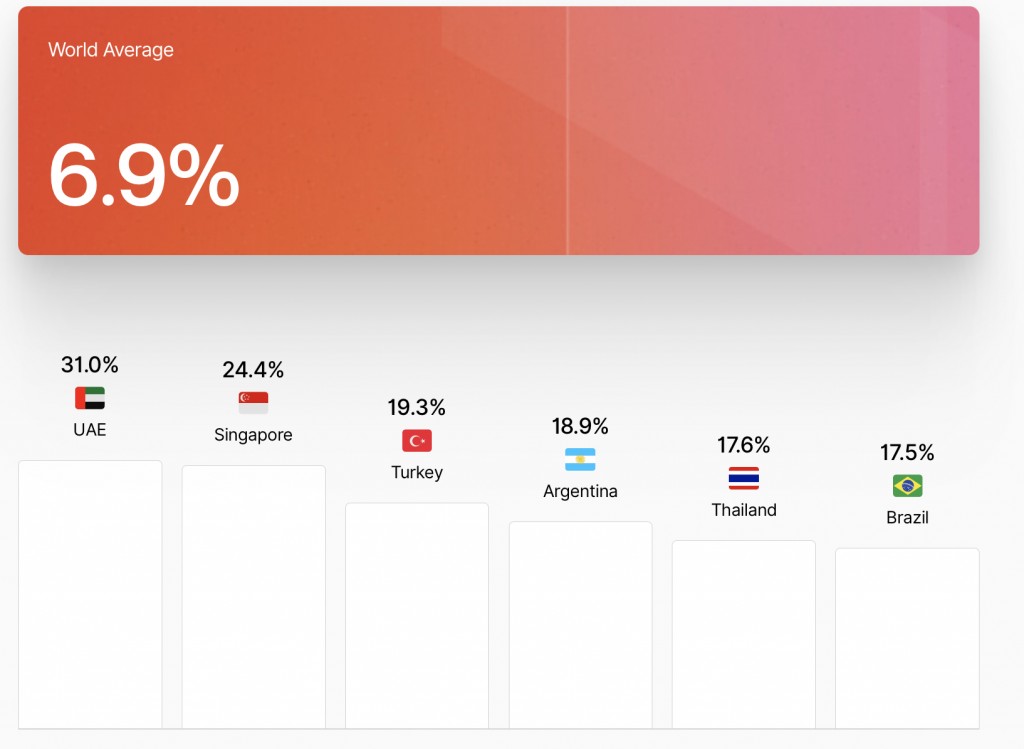Image resolution: width=1024 pixels, height=749 pixels.
Task: Click the World Average card title
Action: click(x=111, y=50)
